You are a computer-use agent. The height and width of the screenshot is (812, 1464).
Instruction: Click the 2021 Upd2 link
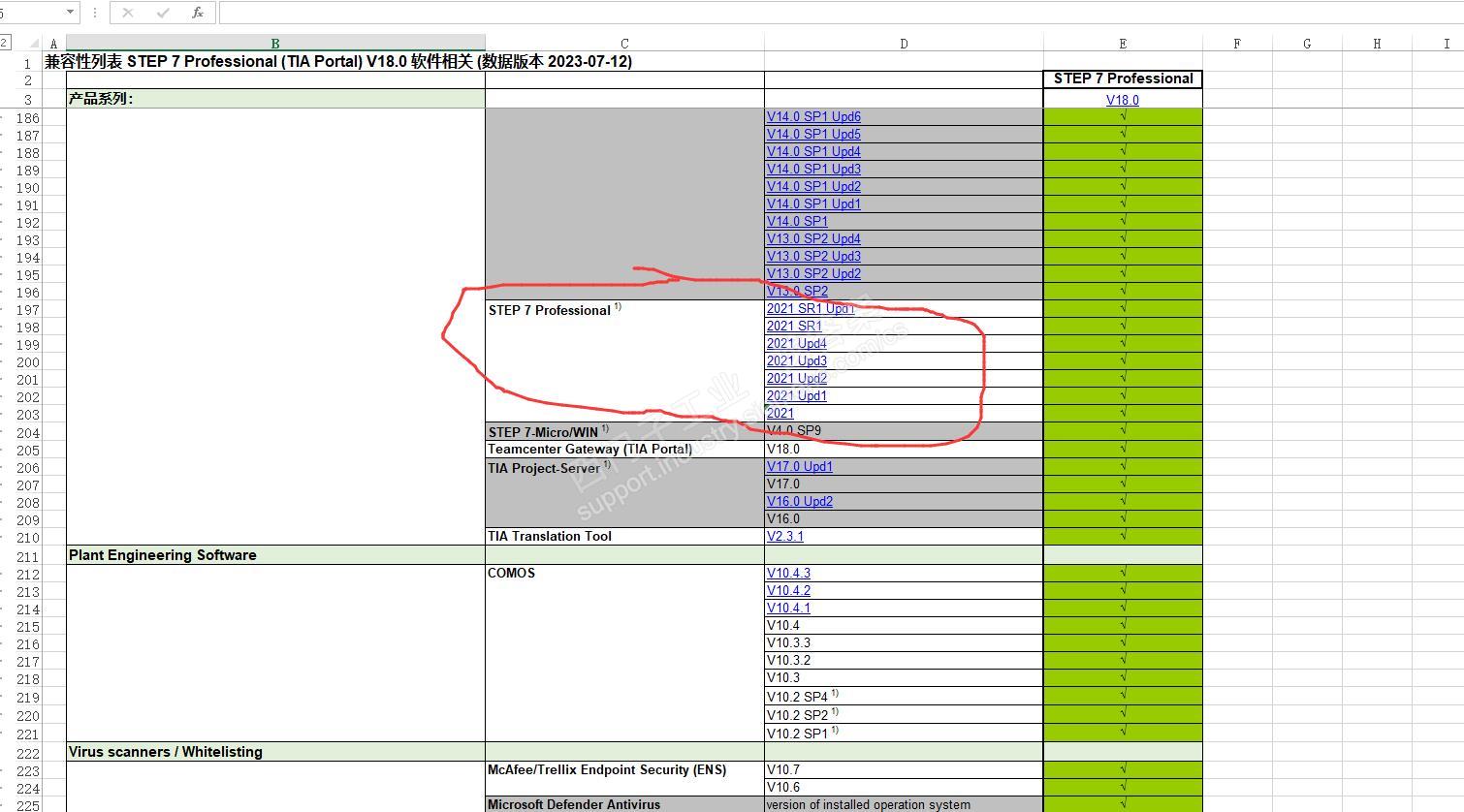click(x=797, y=378)
